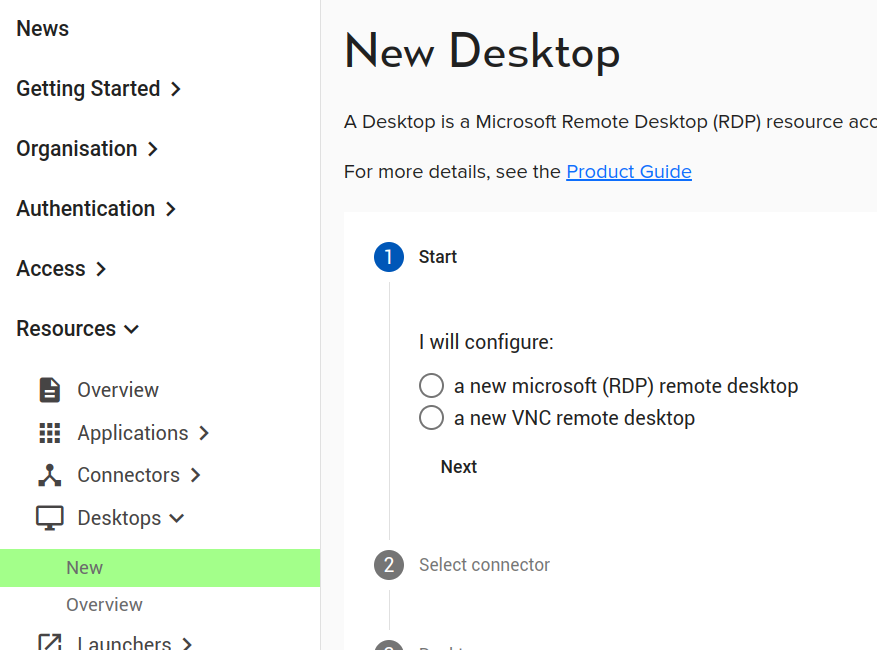
Task: Click the step 2 circle icon
Action: tap(389, 565)
